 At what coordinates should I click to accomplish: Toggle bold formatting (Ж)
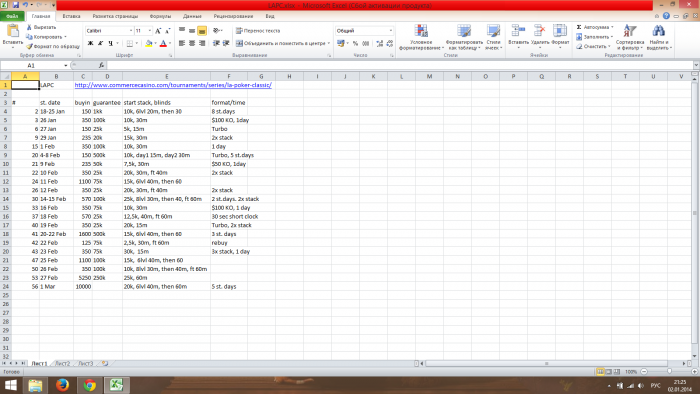point(91,43)
